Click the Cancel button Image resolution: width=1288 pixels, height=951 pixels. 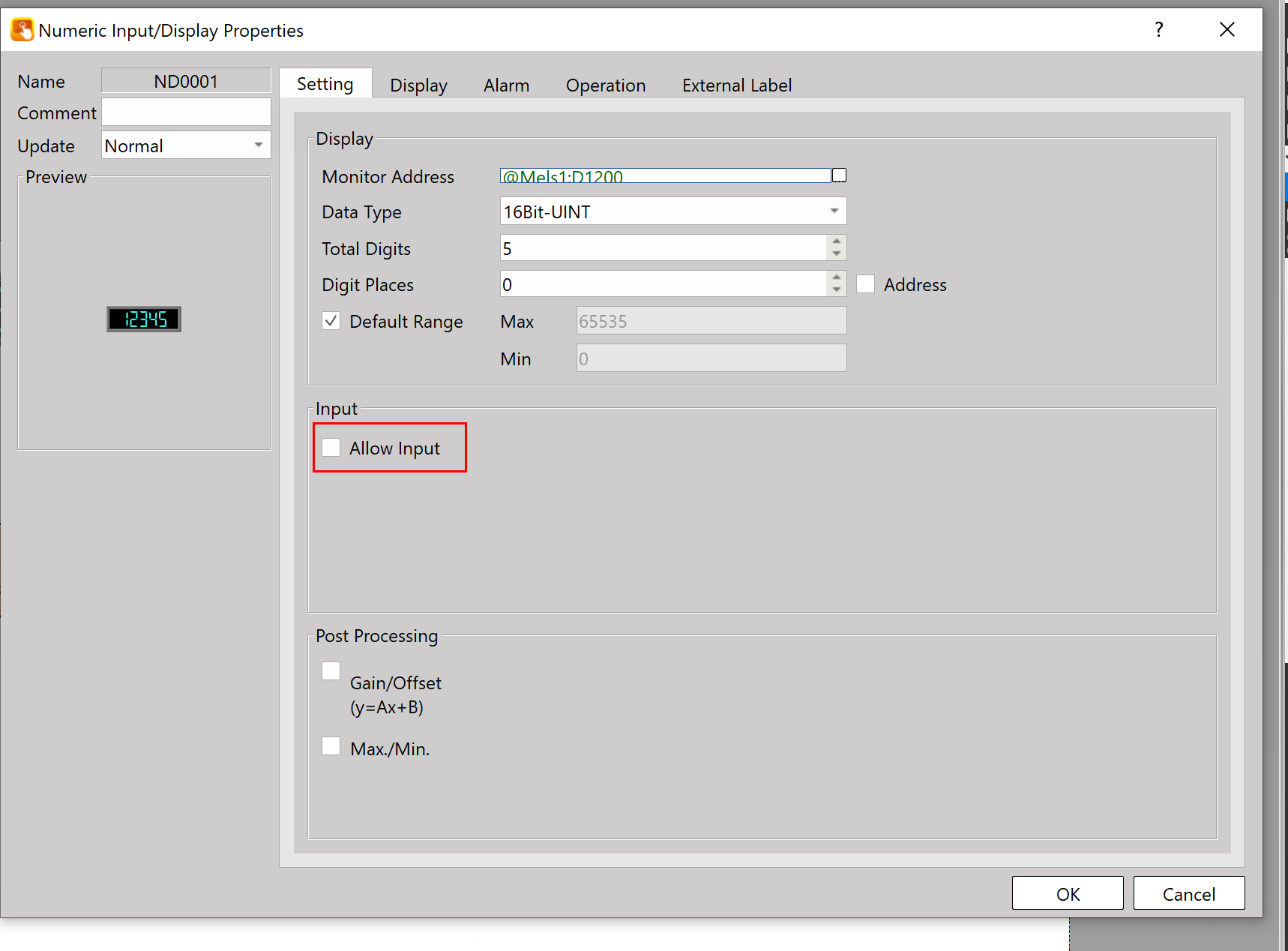click(1188, 893)
